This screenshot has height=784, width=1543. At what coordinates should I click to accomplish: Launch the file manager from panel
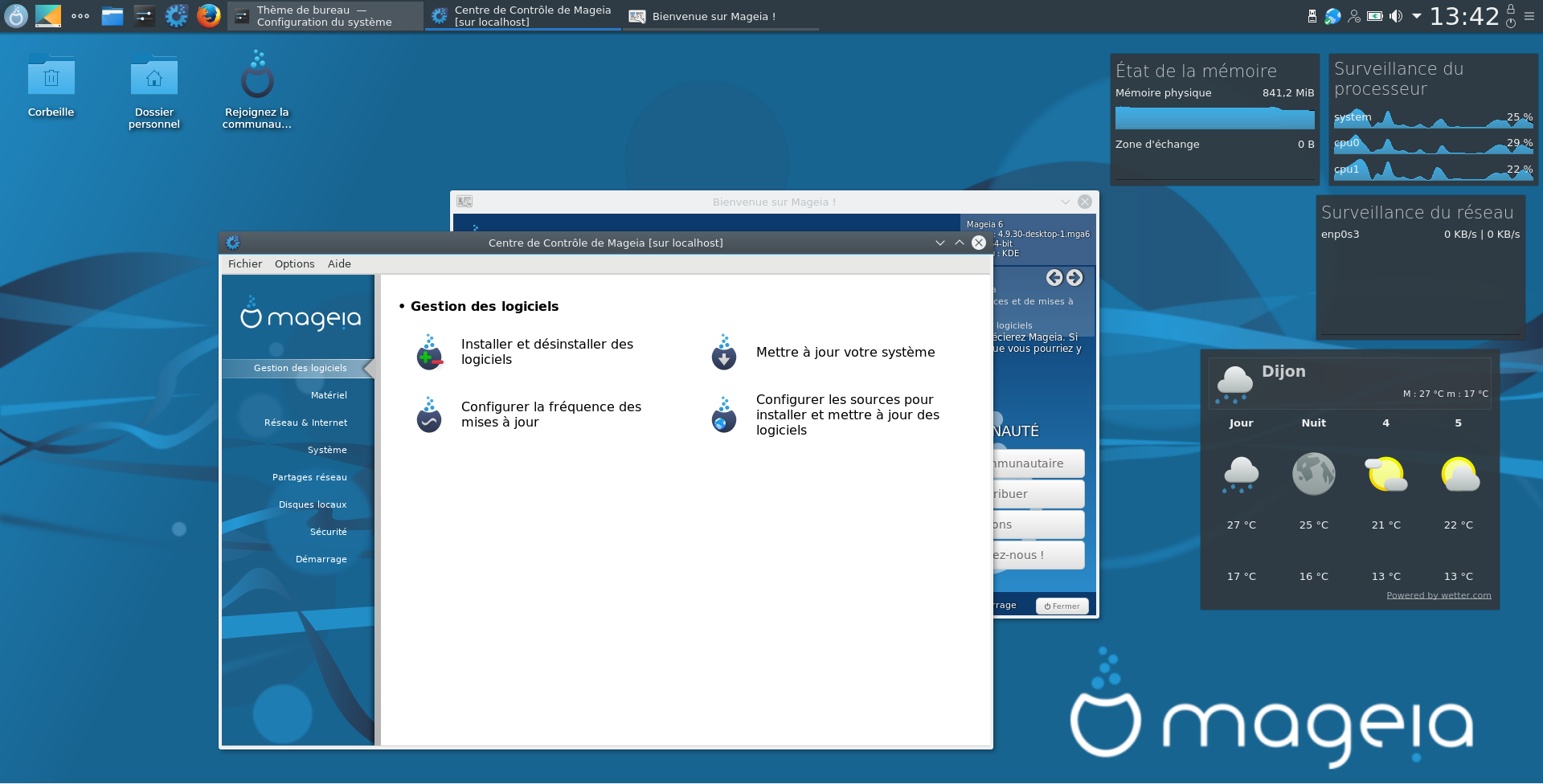113,16
